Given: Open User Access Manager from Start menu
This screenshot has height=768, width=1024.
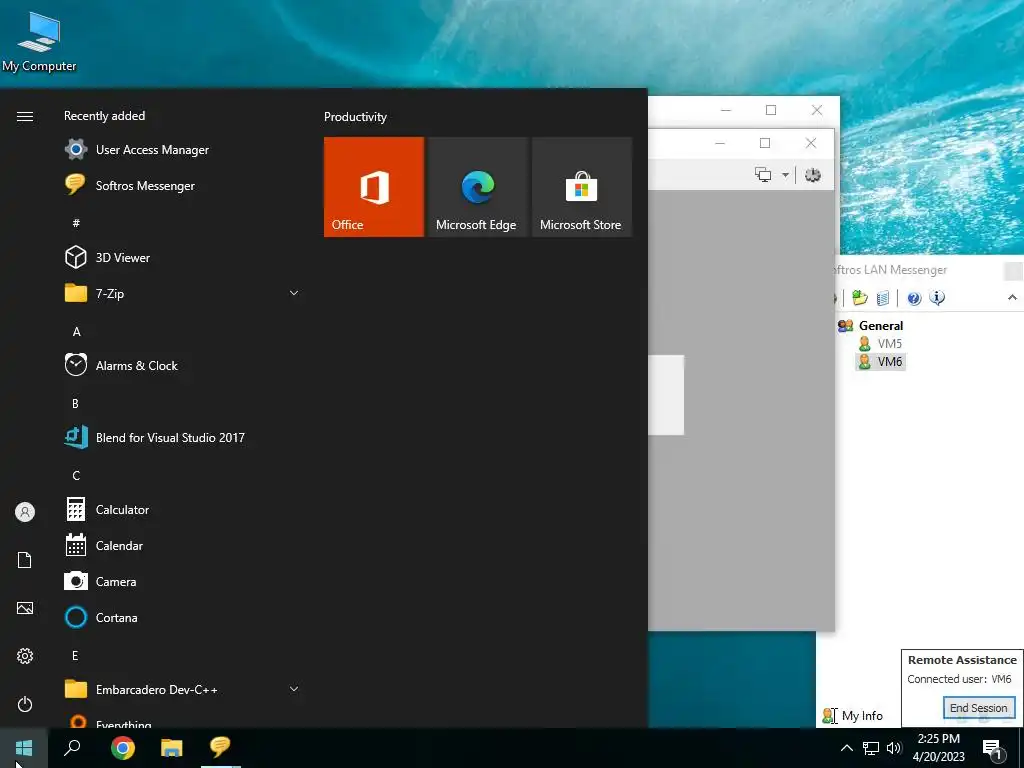Looking at the screenshot, I should pos(183,150).
